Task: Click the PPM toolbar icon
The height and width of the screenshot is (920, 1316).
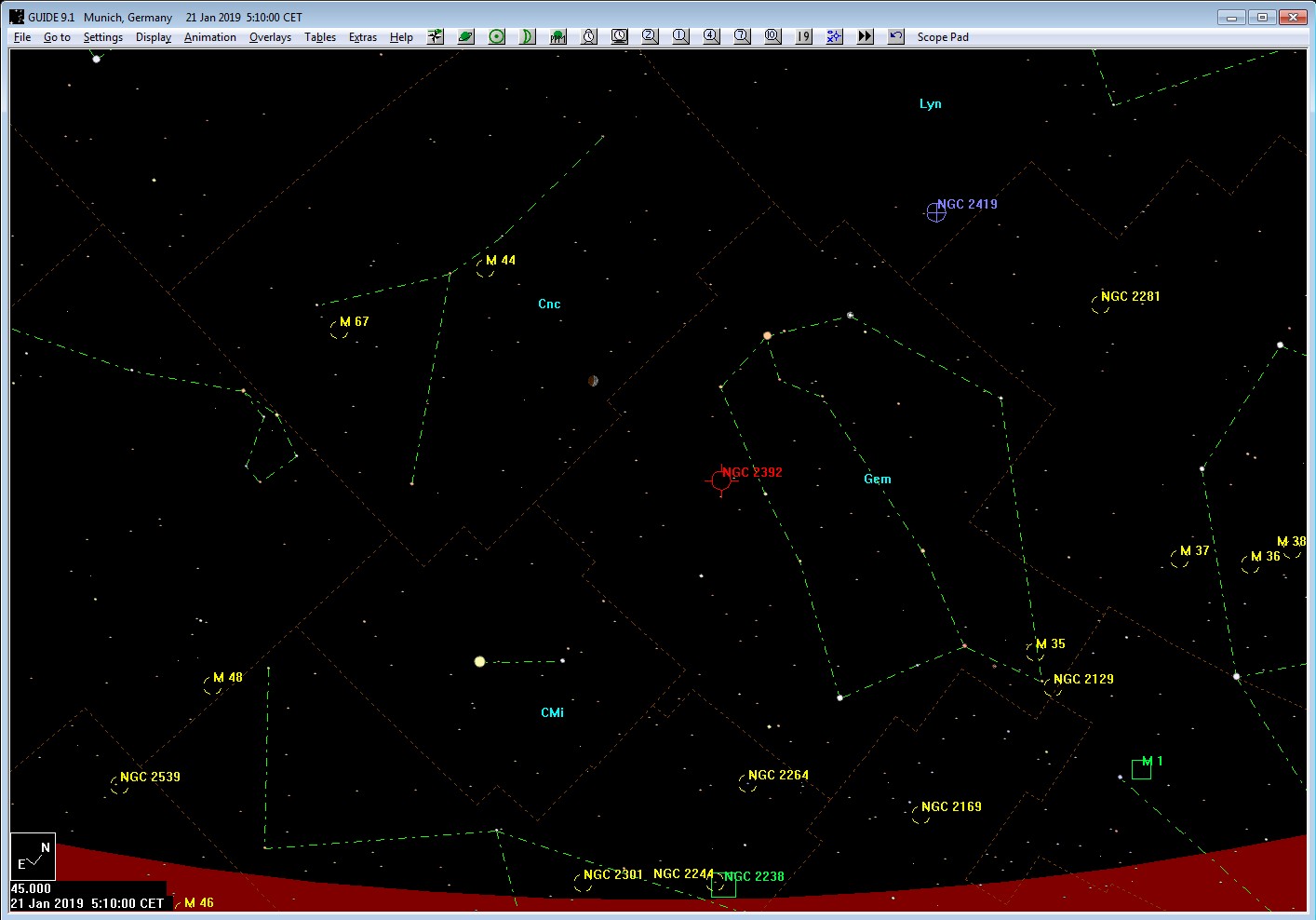Action: [x=558, y=36]
